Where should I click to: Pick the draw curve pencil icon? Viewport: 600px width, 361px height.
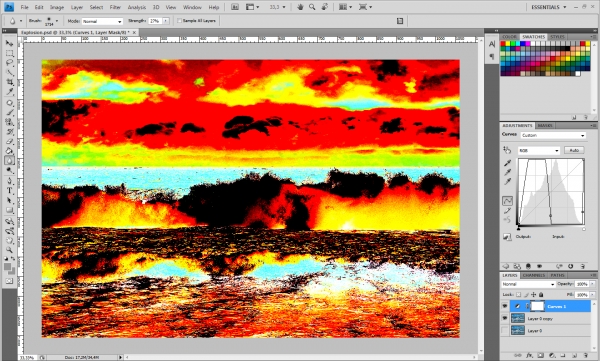[x=507, y=211]
